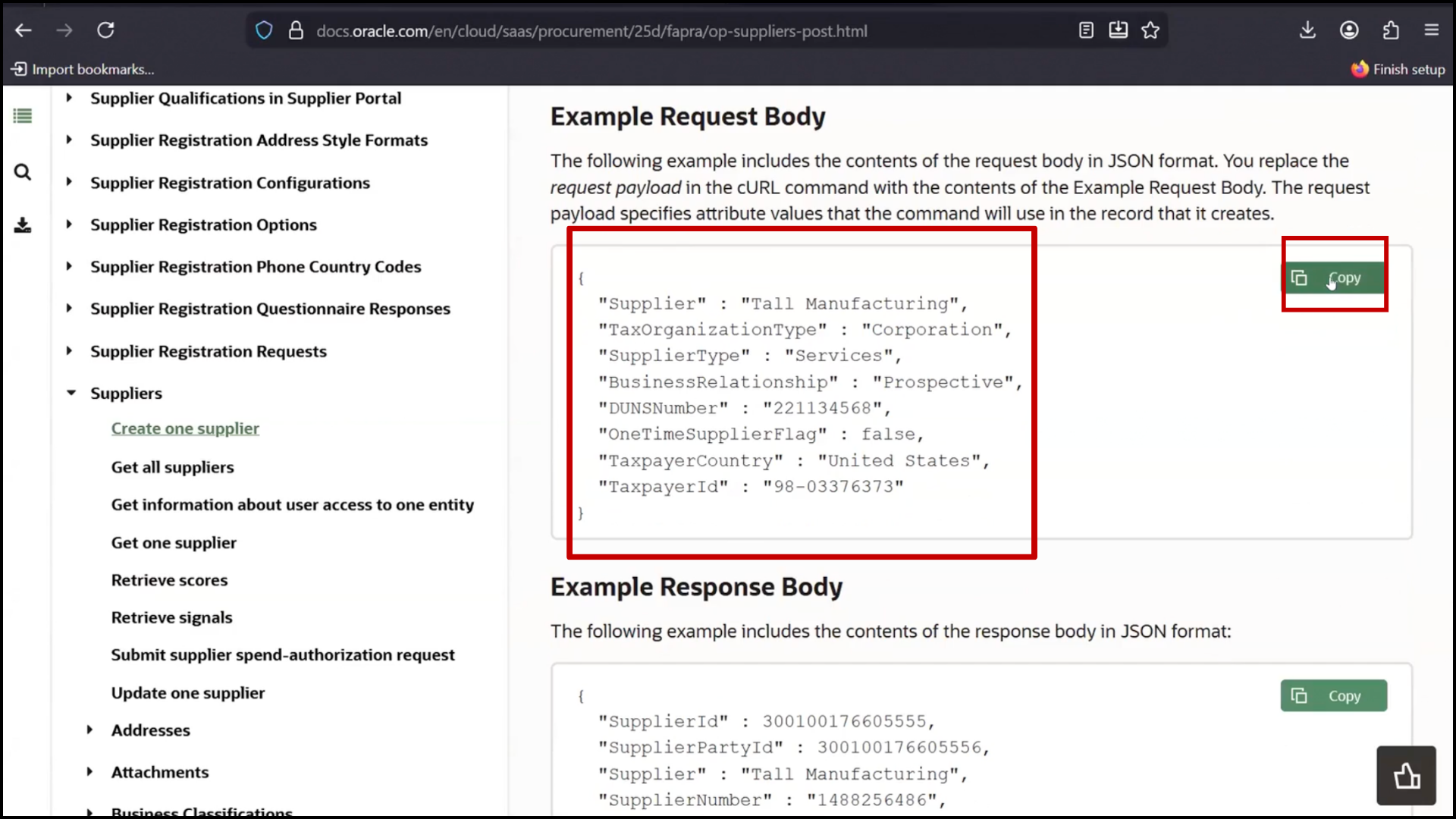Open the sidebar search magnifier icon
The height and width of the screenshot is (819, 1456).
click(x=23, y=172)
